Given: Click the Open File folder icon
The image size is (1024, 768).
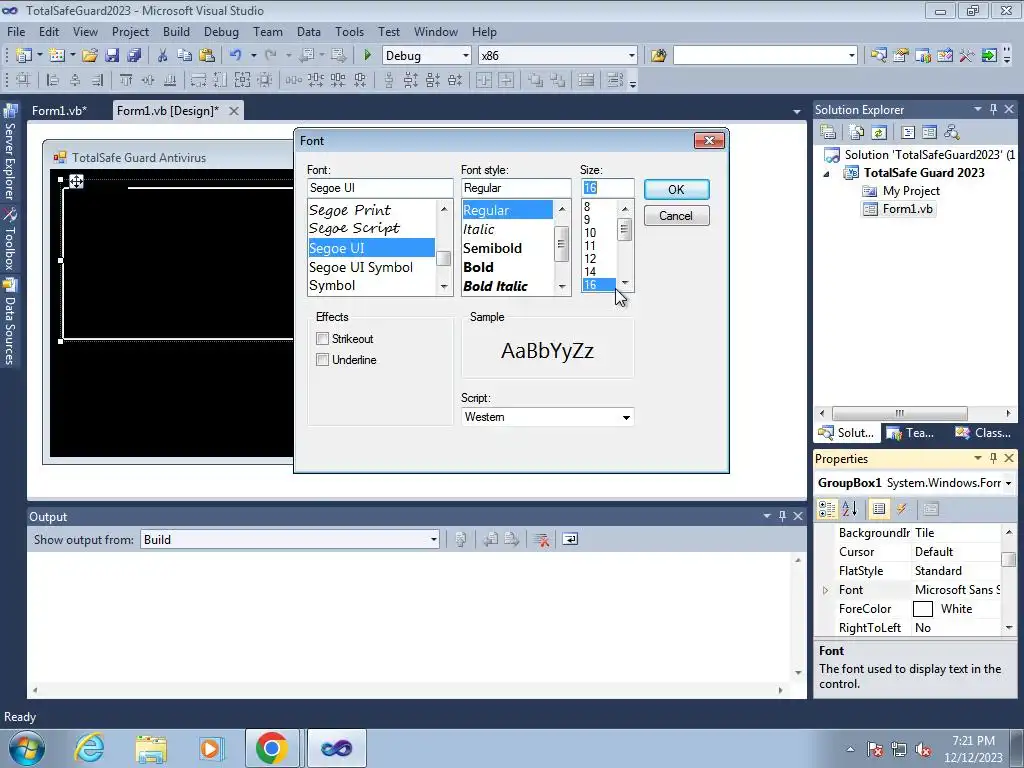Looking at the screenshot, I should tap(89, 56).
